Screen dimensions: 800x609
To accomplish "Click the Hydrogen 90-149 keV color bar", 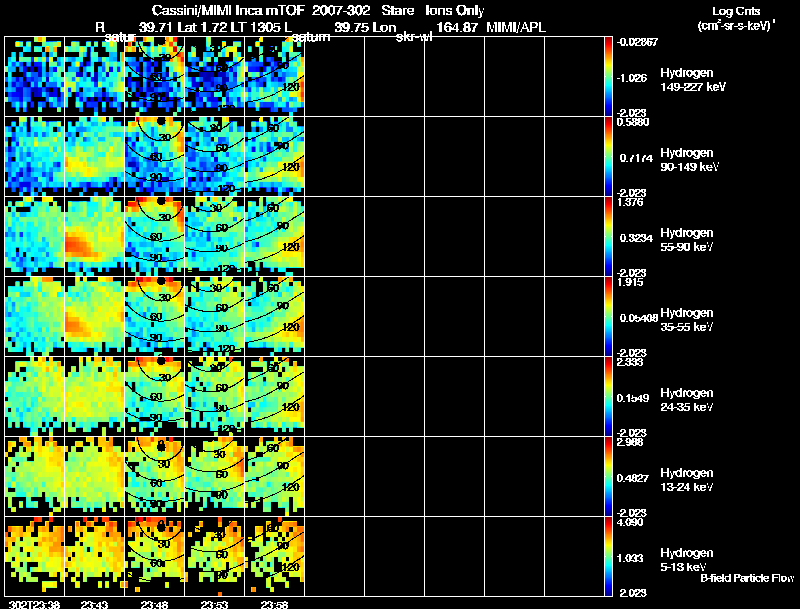I will click(x=608, y=157).
